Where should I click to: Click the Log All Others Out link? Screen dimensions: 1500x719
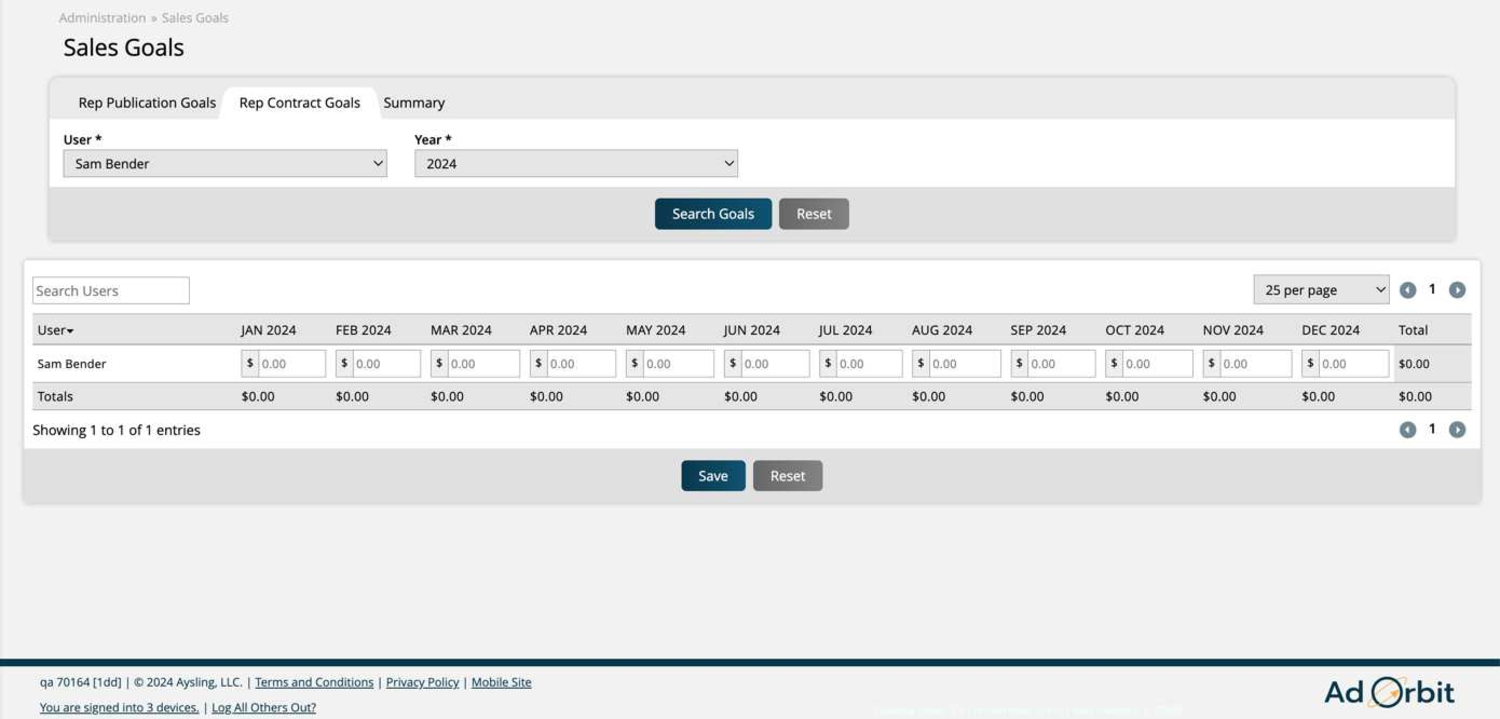pos(264,707)
